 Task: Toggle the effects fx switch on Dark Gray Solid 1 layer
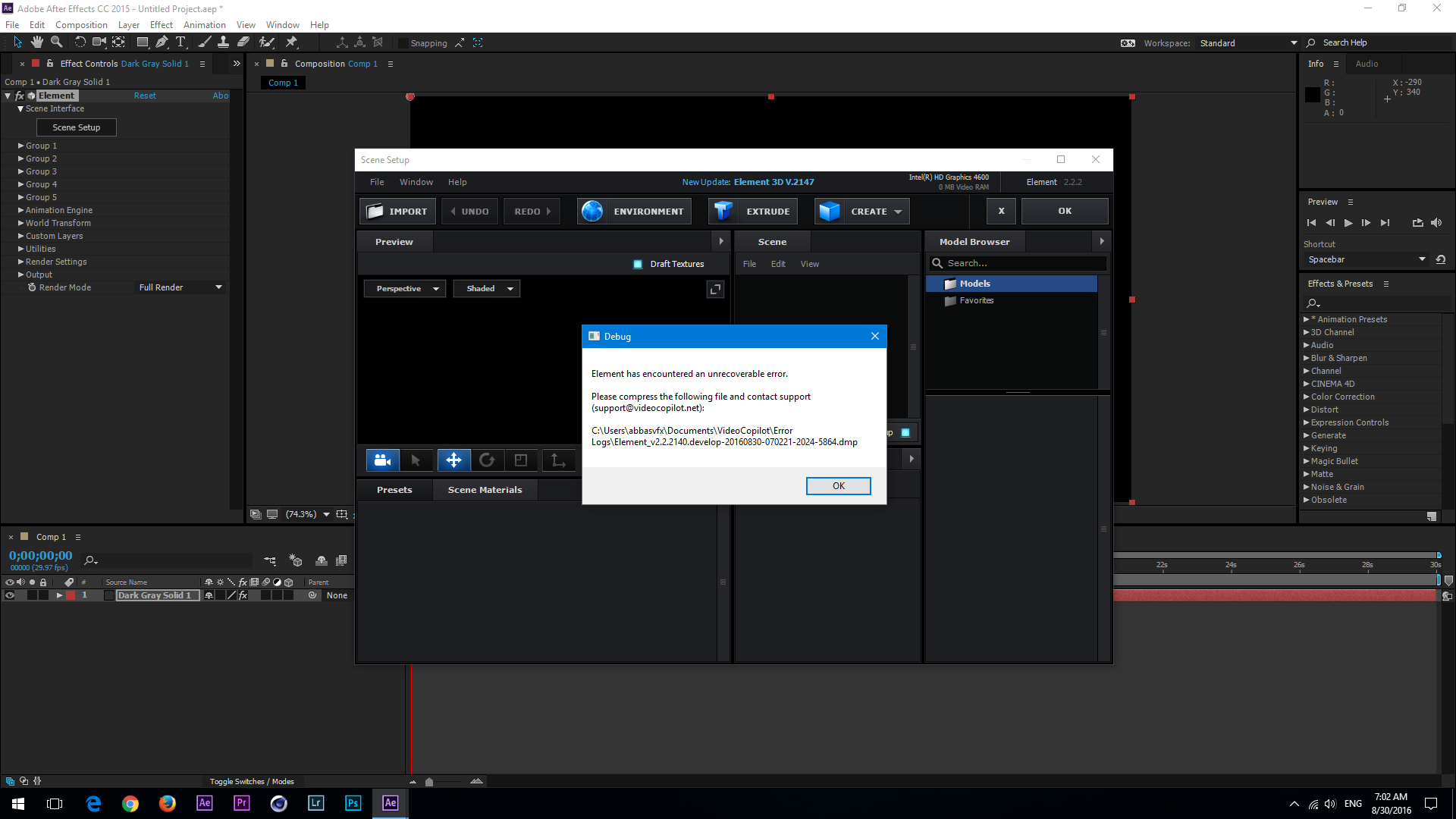243,595
